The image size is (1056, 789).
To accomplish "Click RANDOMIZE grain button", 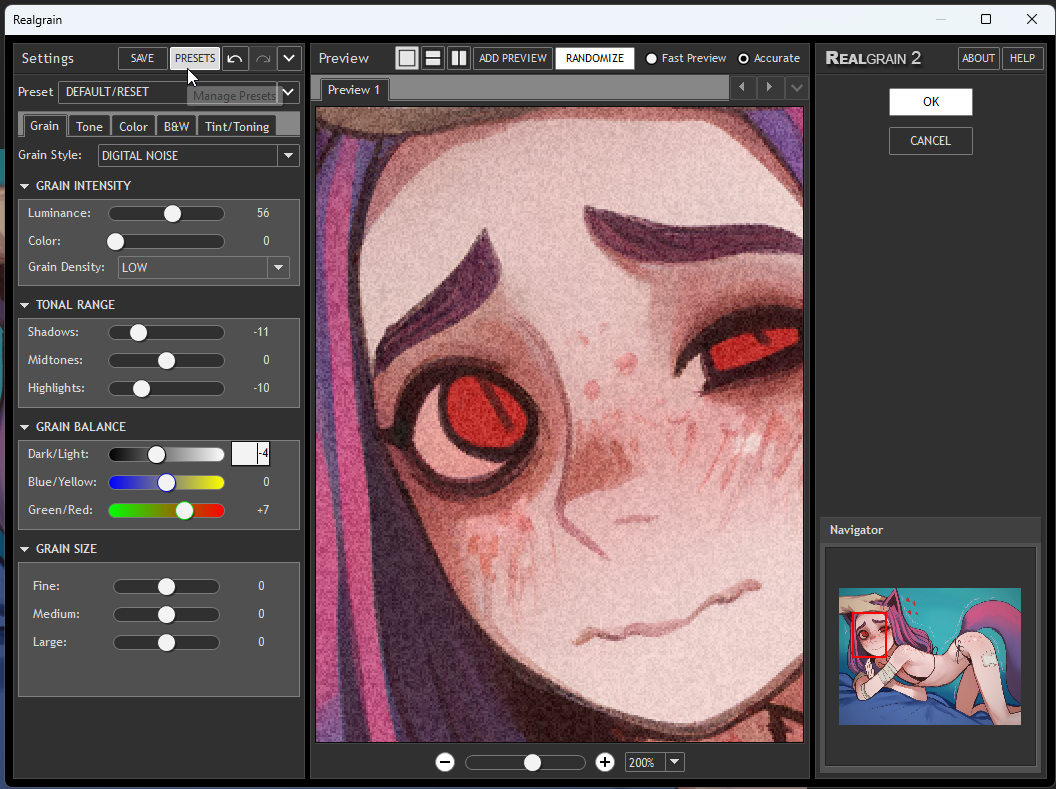I will point(595,59).
